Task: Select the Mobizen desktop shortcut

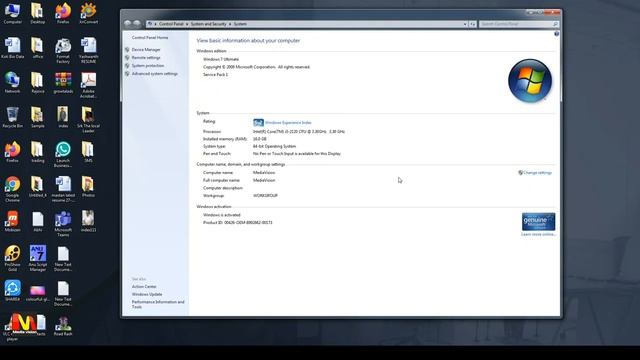Action: point(12,222)
